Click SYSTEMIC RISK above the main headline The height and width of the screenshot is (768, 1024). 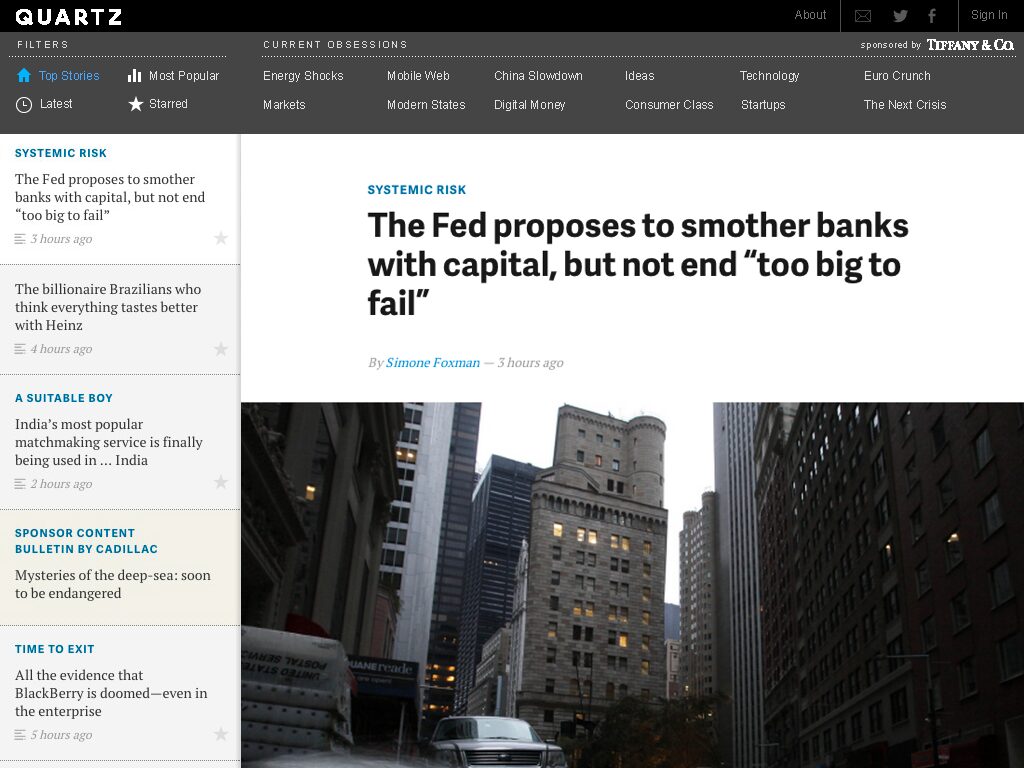coord(417,189)
